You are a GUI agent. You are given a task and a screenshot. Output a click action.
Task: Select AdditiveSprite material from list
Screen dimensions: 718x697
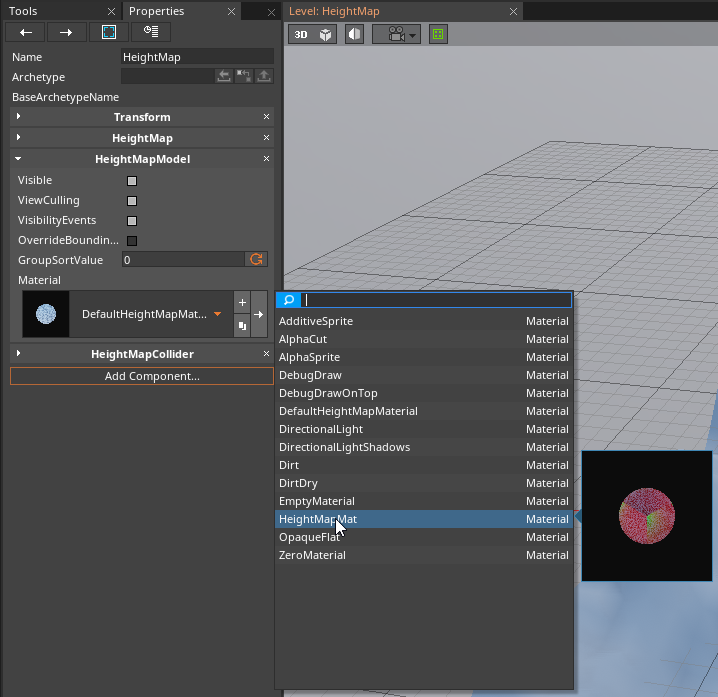424,321
